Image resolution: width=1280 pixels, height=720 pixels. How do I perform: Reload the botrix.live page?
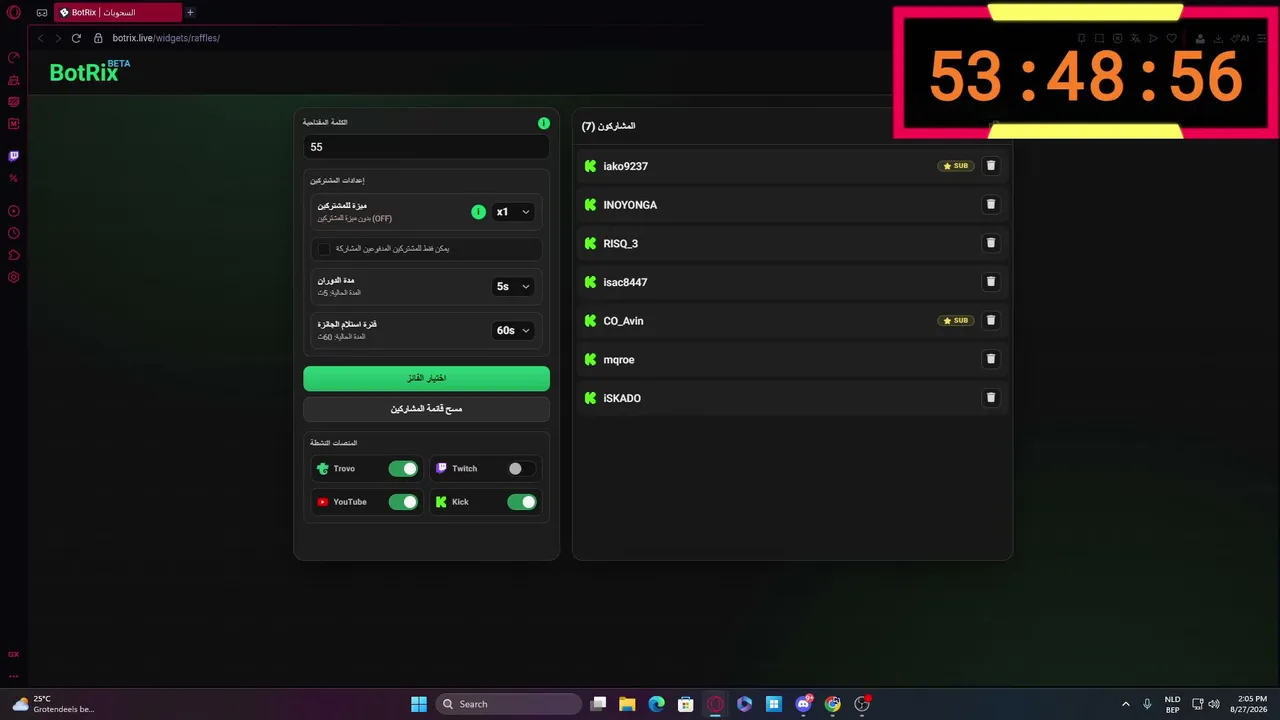(76, 38)
